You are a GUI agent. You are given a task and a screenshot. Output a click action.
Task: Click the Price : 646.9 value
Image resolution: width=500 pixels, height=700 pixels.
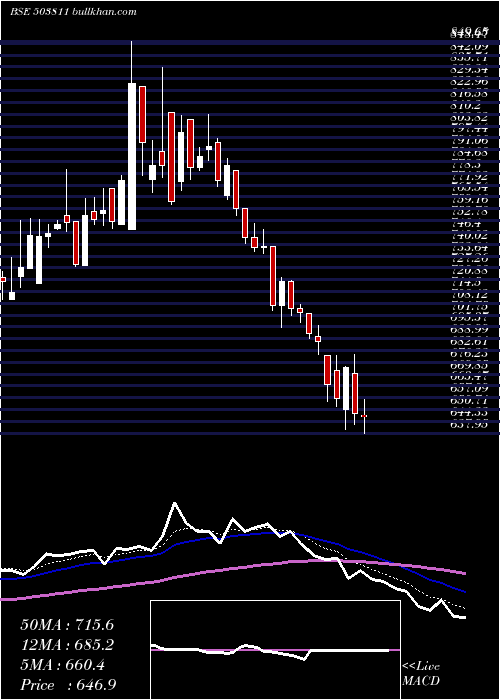(x=68, y=685)
